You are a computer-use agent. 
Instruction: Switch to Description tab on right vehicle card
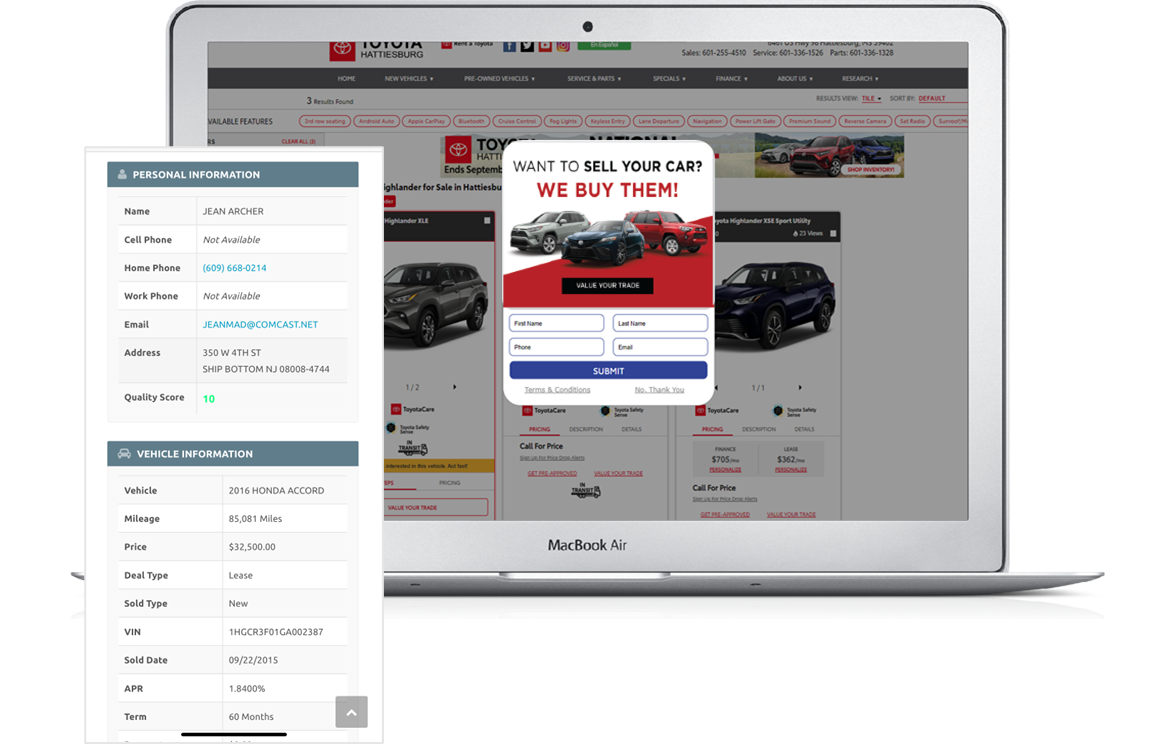pos(758,429)
